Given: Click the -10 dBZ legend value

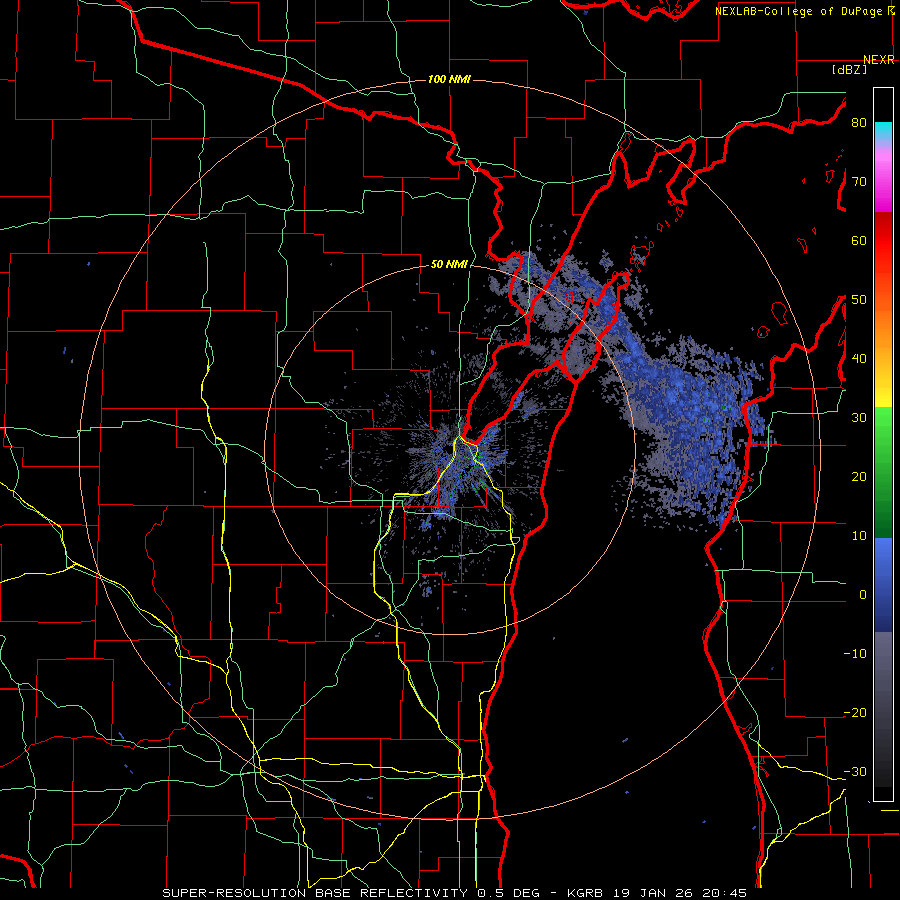Looking at the screenshot, I should pos(855,653).
